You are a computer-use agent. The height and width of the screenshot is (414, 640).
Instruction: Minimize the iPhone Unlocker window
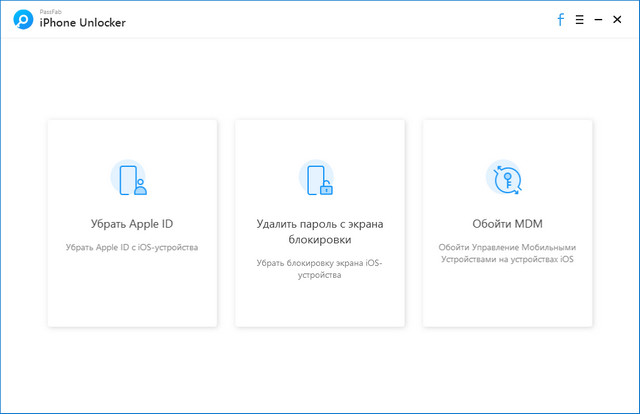pyautogui.click(x=597, y=19)
